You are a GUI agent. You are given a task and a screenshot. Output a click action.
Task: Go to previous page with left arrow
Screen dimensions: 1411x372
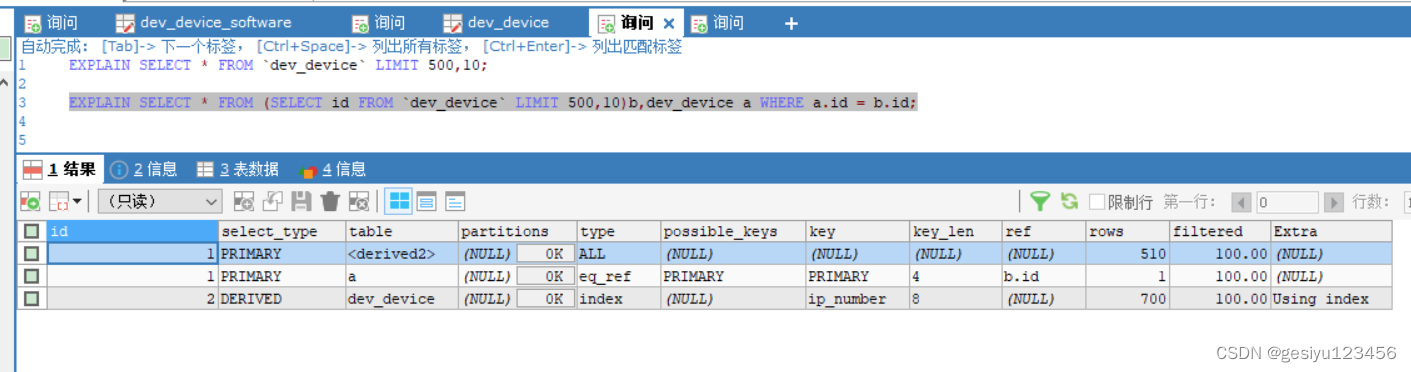tap(1242, 202)
